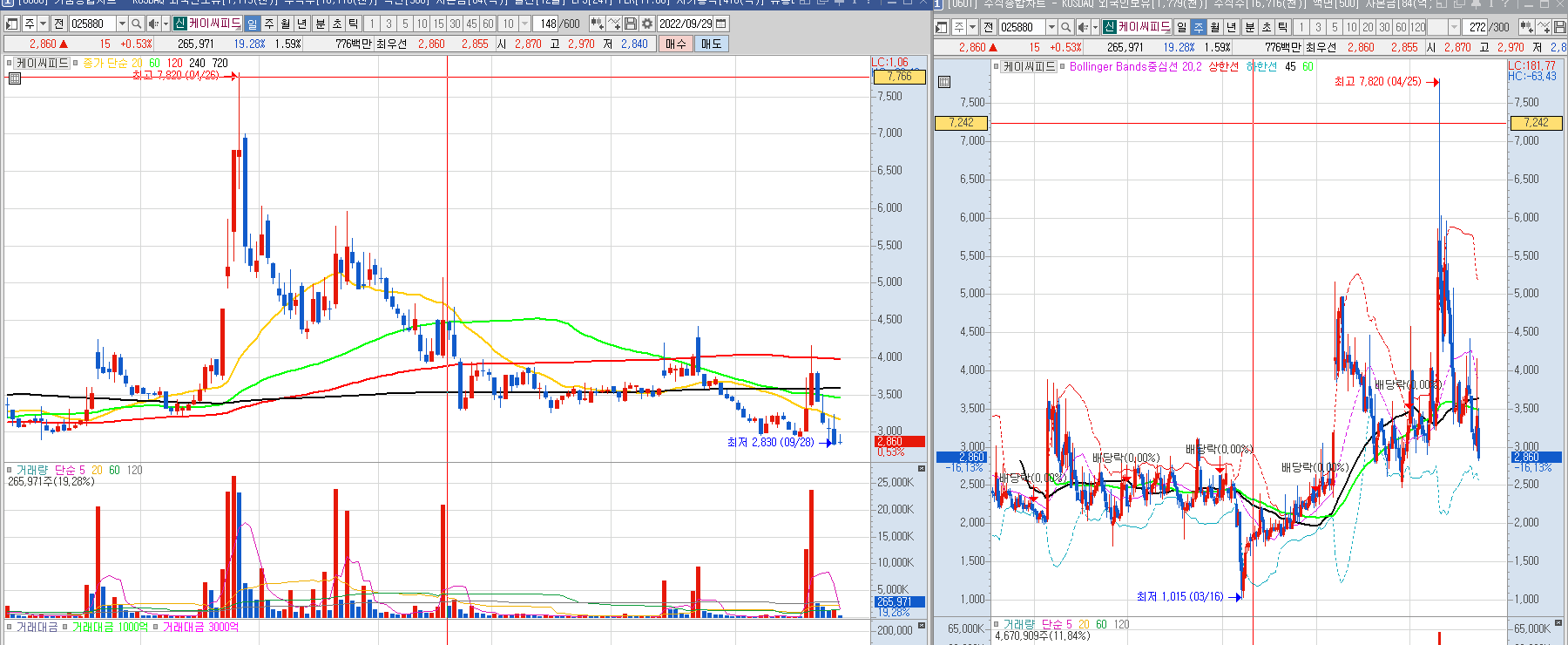Expand the 025880 stock code dropdown, right chart

click(x=1052, y=27)
